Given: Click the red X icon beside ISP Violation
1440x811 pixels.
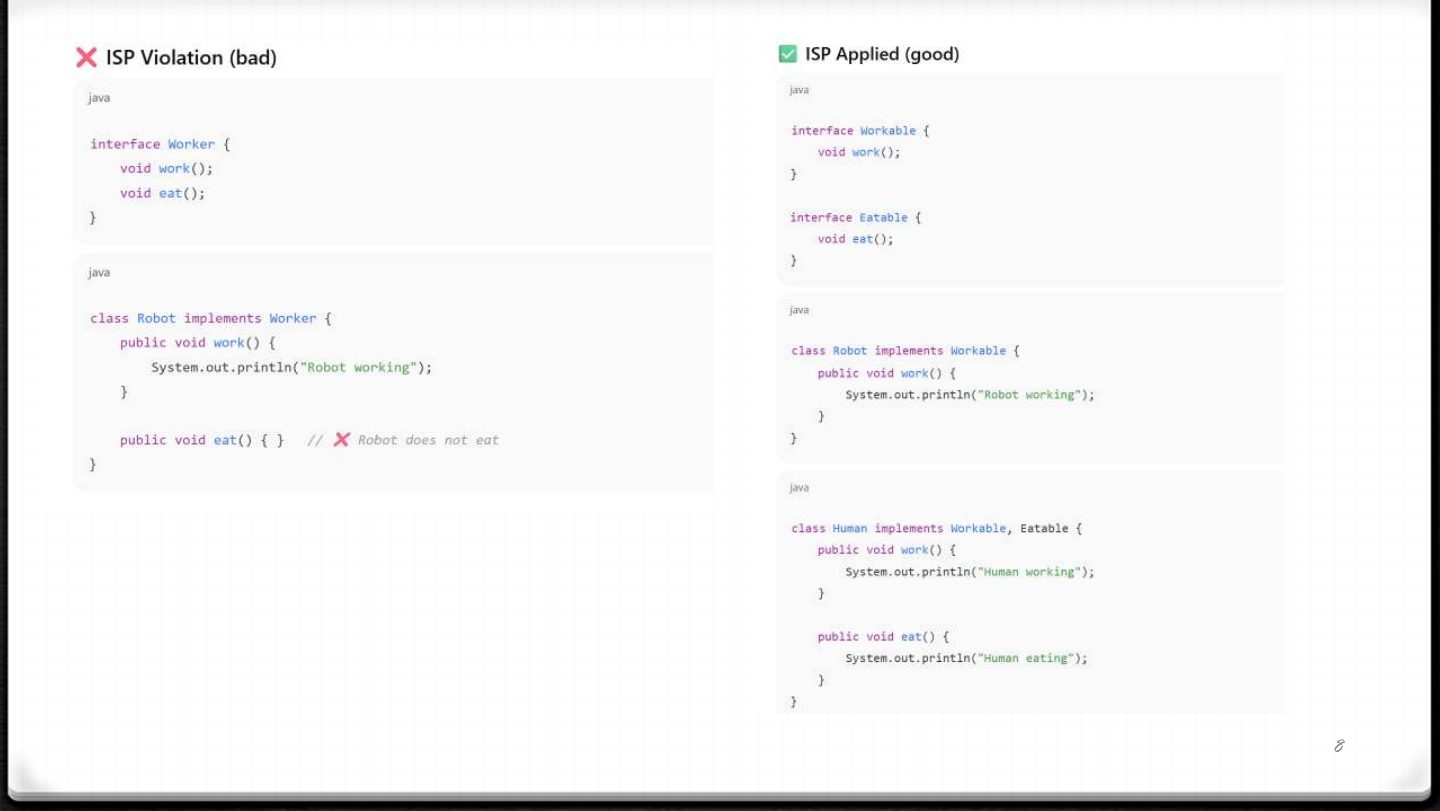Looking at the screenshot, I should [86, 58].
